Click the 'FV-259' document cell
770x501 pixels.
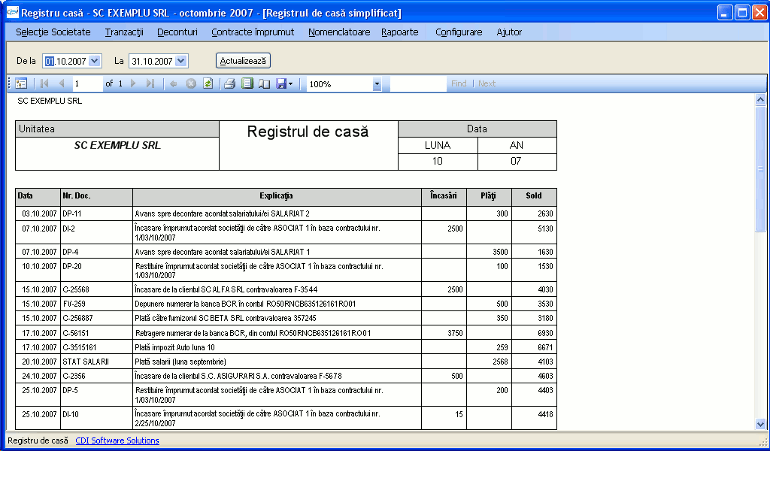point(96,304)
